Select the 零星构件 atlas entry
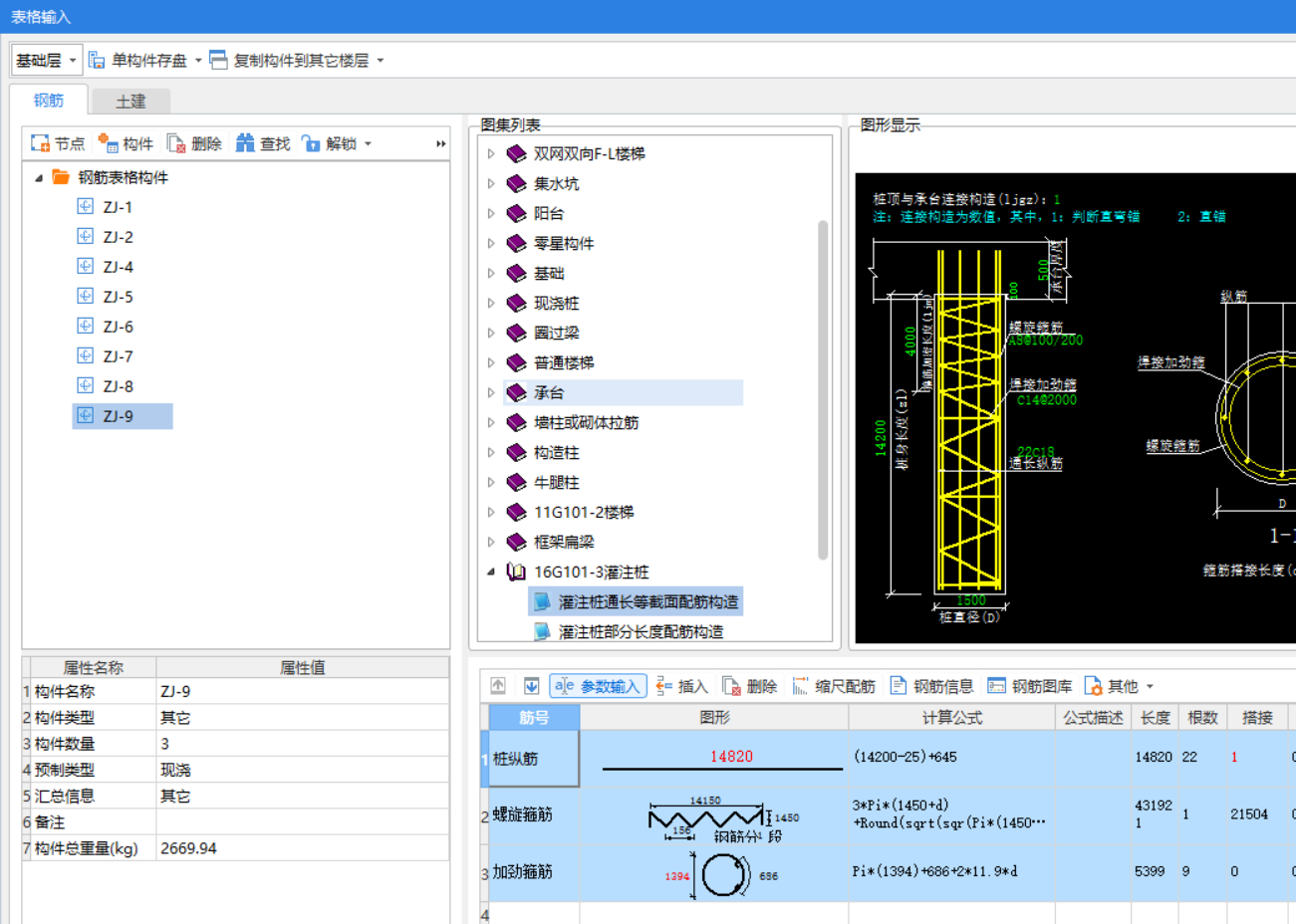 point(564,243)
